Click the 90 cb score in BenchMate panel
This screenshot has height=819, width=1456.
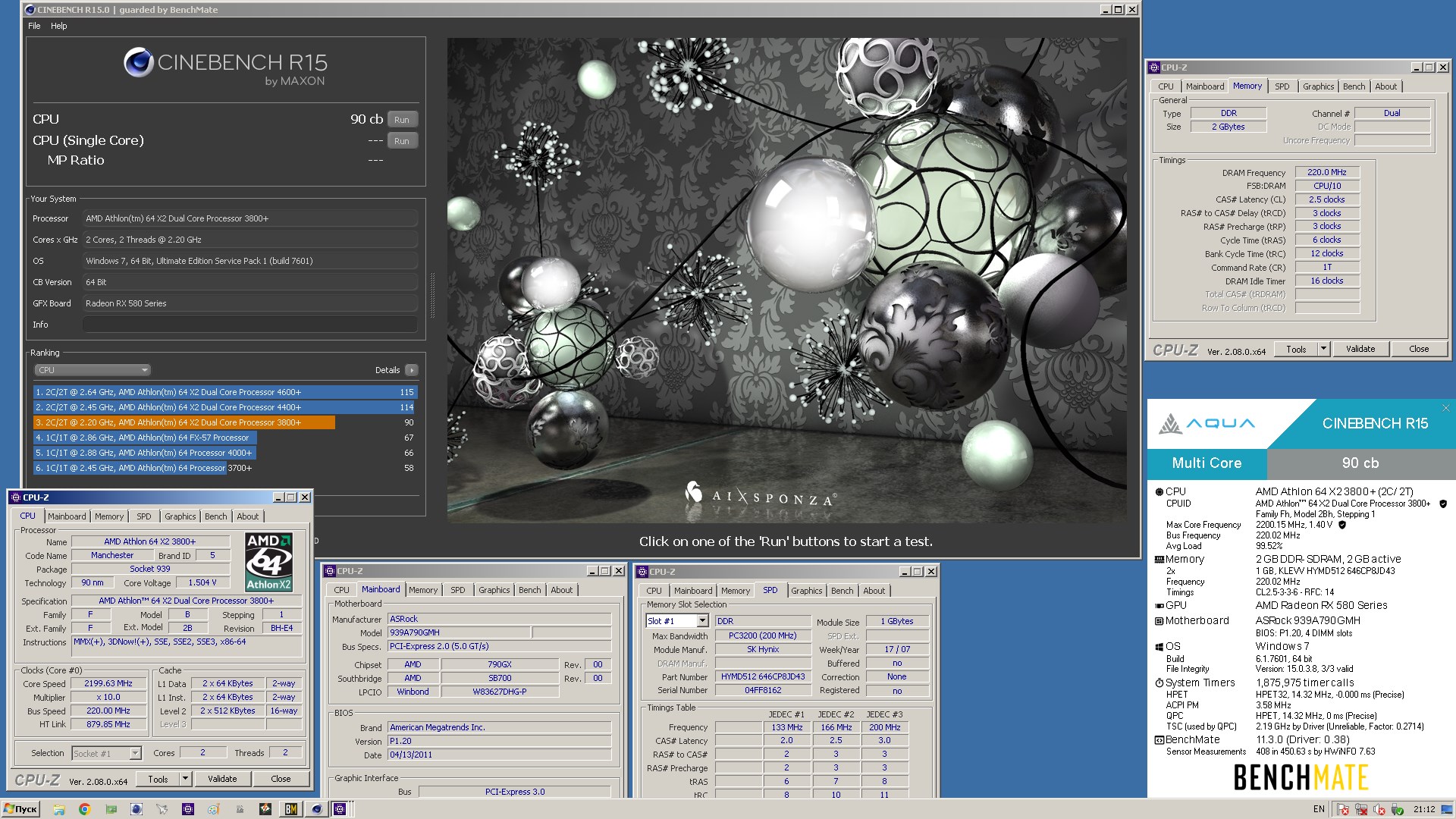coord(1360,463)
